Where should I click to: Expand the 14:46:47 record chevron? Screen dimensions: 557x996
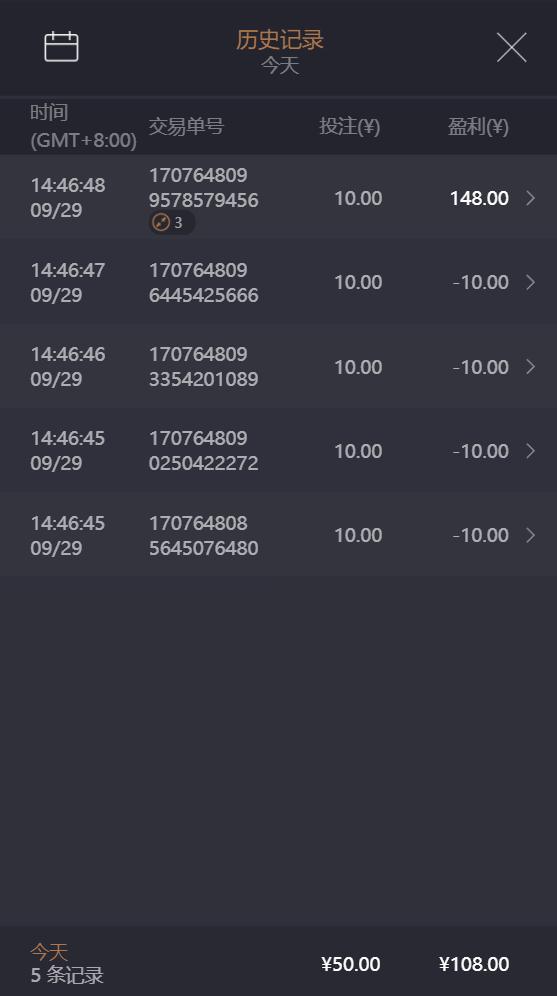[531, 283]
